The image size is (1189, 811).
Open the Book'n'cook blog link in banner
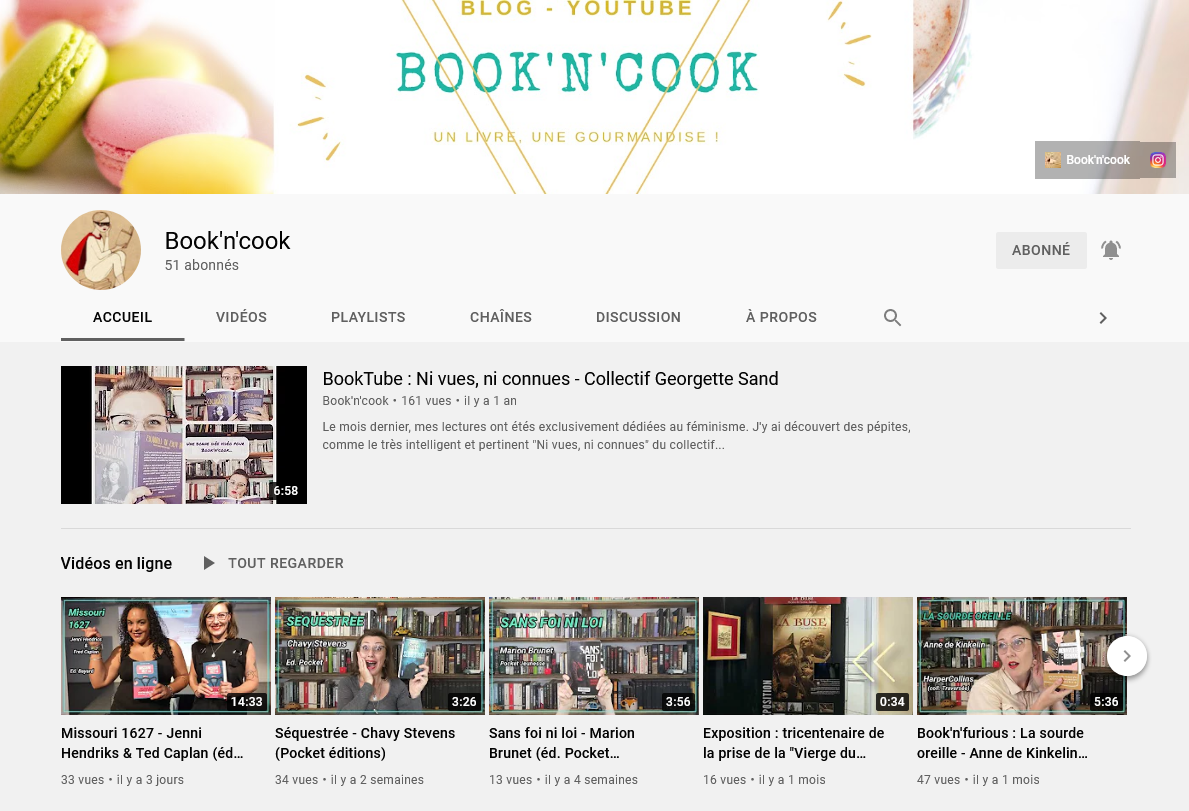point(1087,160)
